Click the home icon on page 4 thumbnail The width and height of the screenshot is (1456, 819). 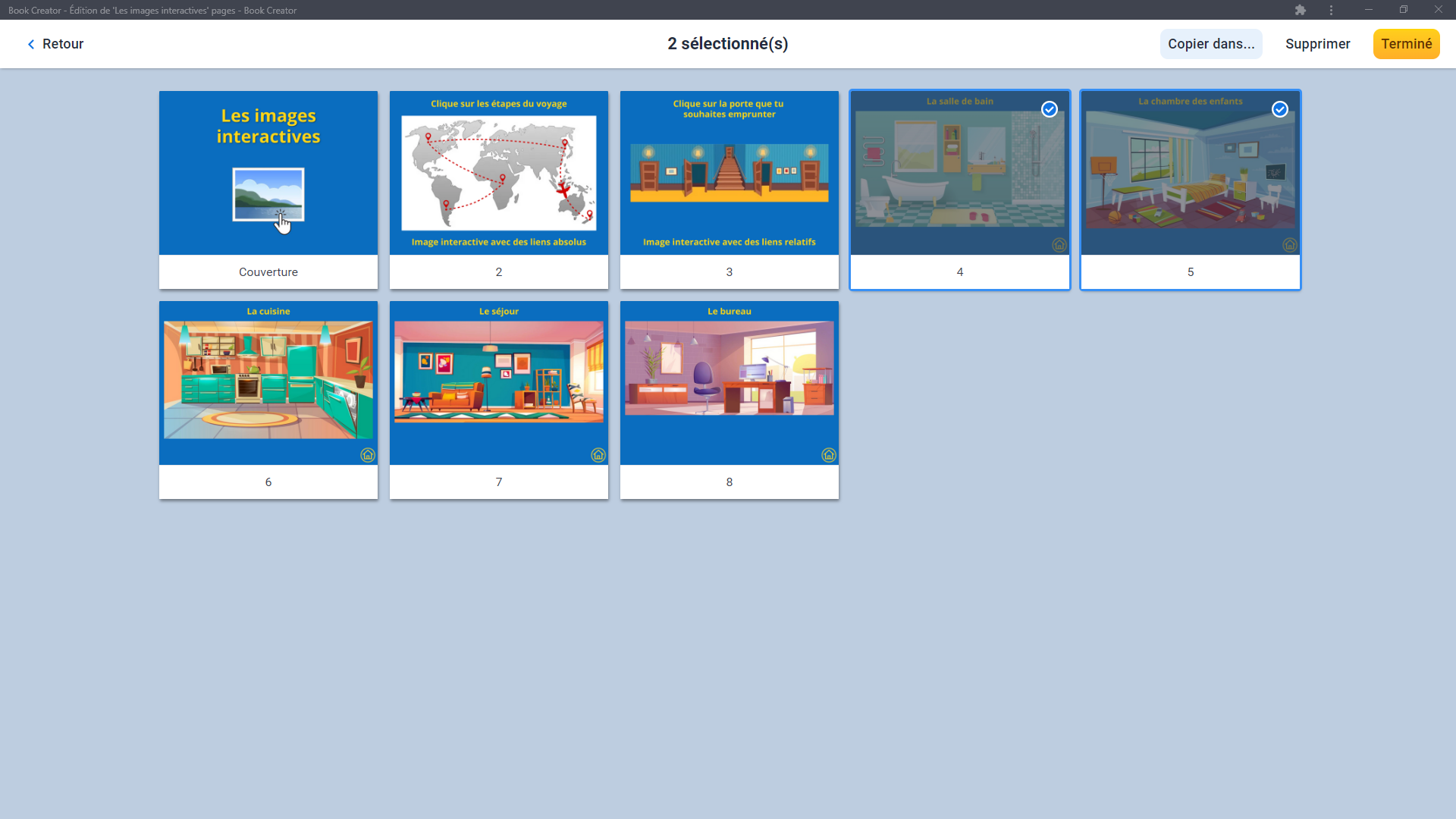point(1059,245)
